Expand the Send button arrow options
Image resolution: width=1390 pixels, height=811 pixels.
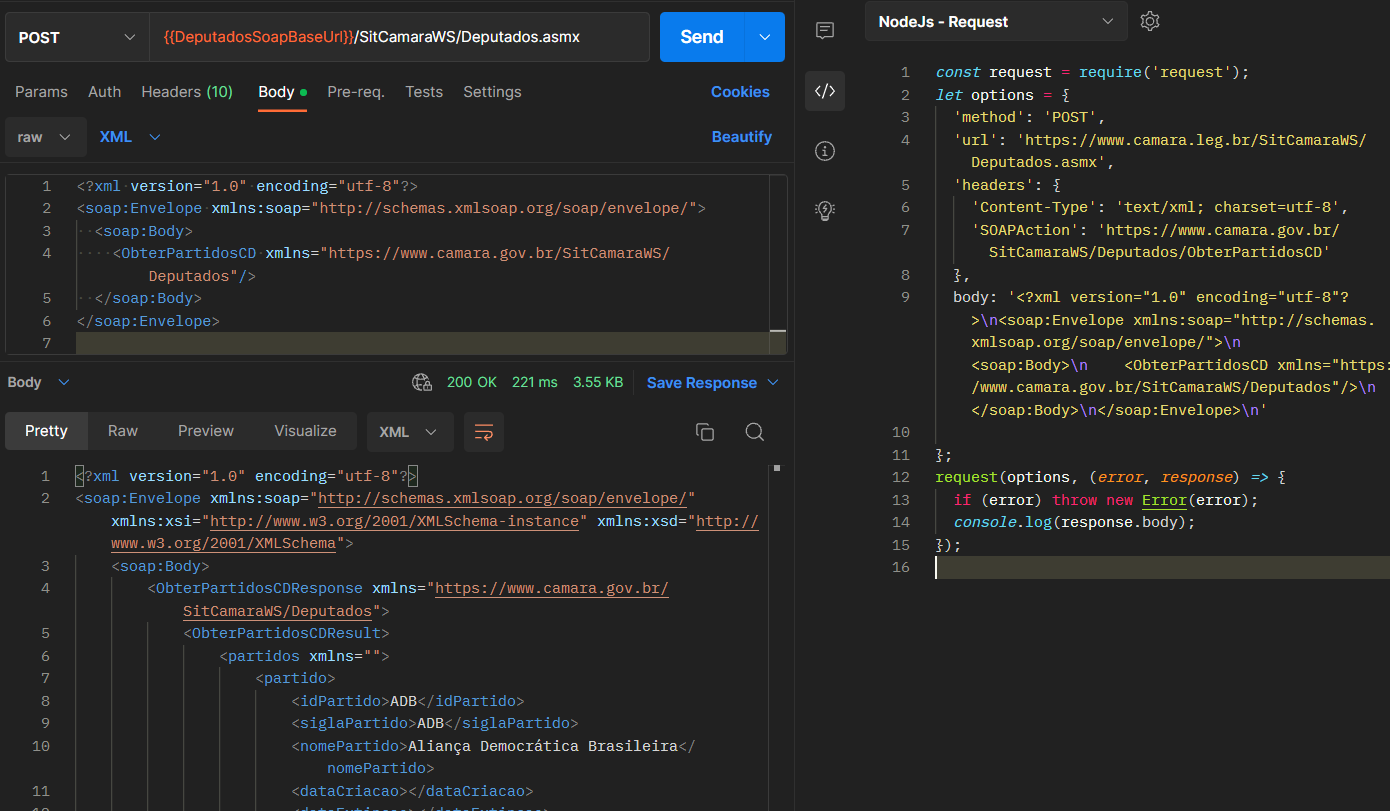(765, 37)
